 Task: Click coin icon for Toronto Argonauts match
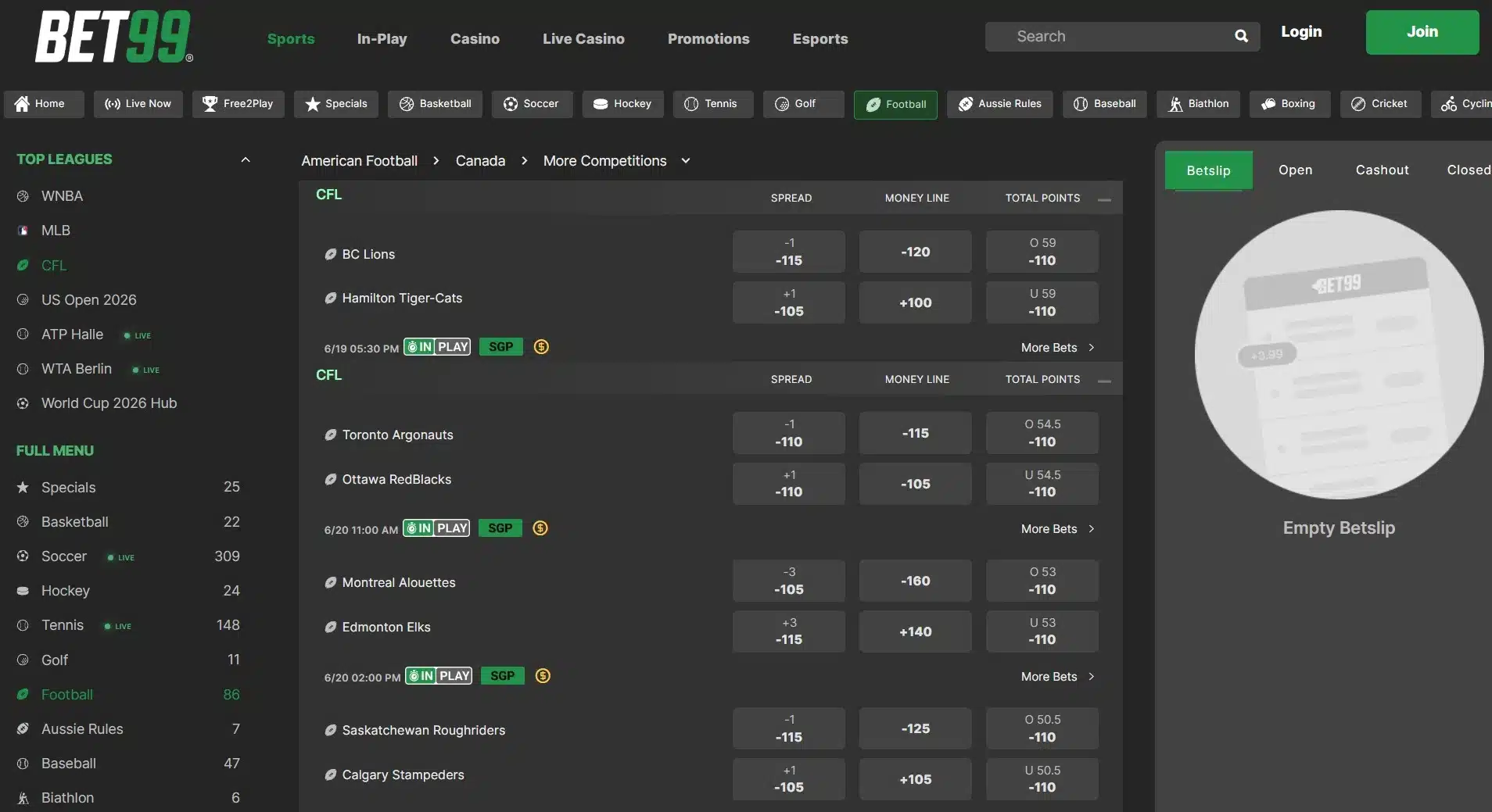click(540, 528)
